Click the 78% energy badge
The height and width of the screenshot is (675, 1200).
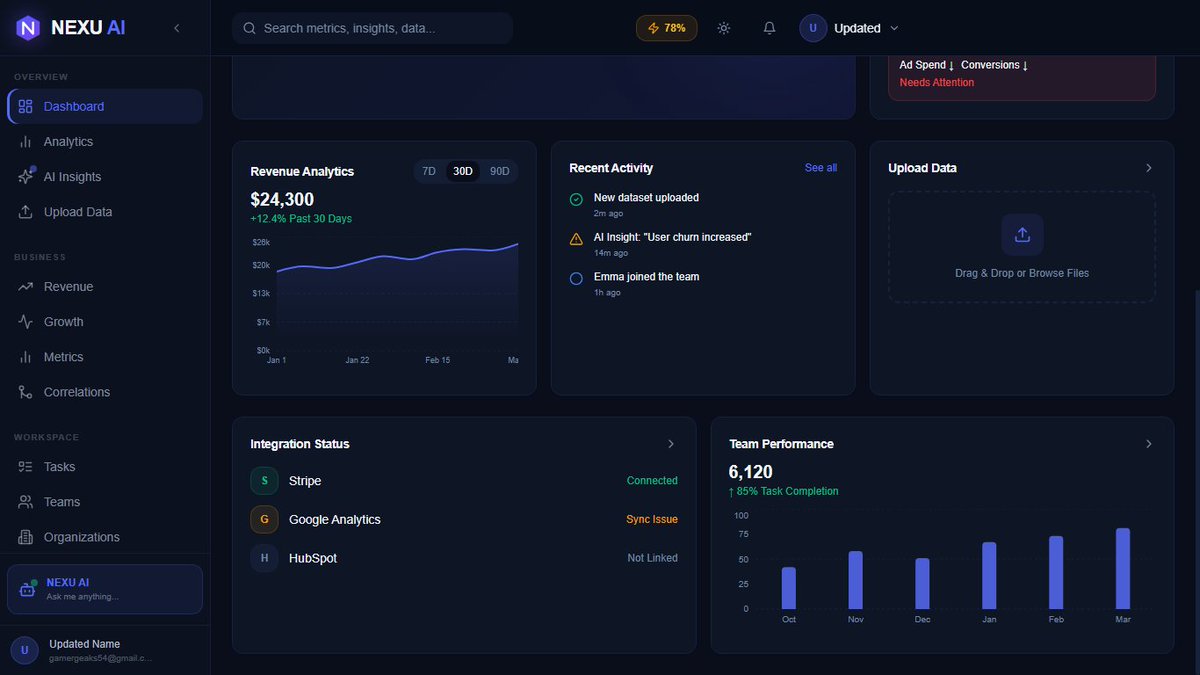667,28
